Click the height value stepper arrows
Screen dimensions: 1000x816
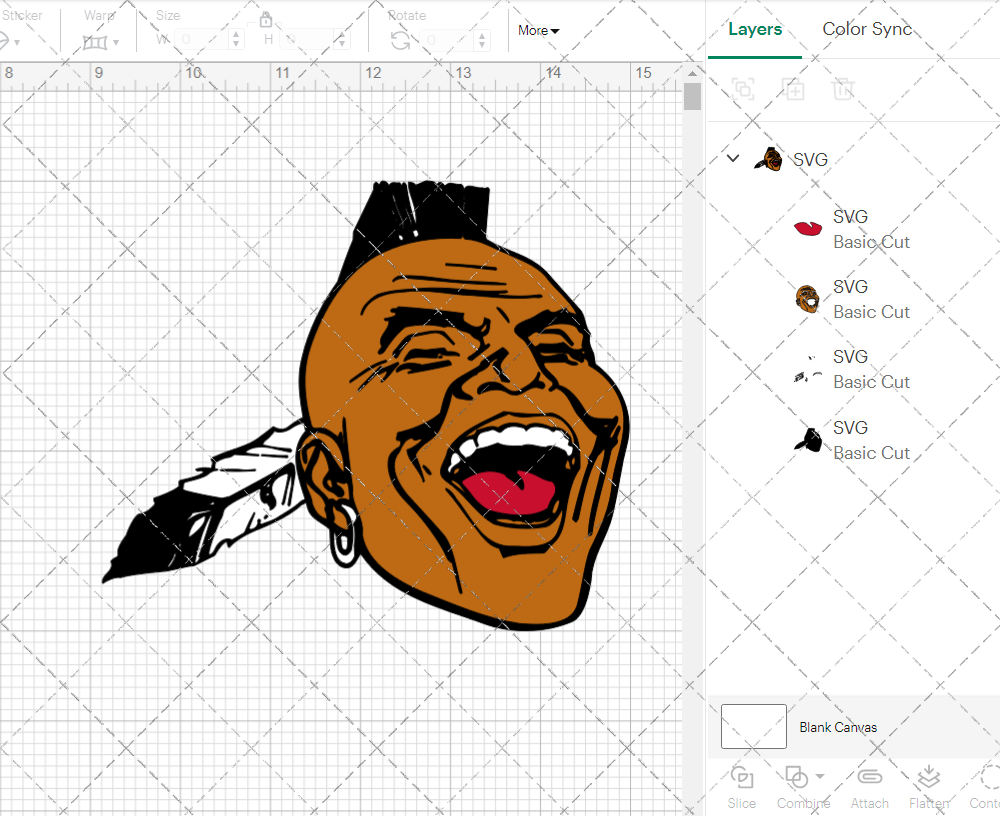(x=342, y=40)
